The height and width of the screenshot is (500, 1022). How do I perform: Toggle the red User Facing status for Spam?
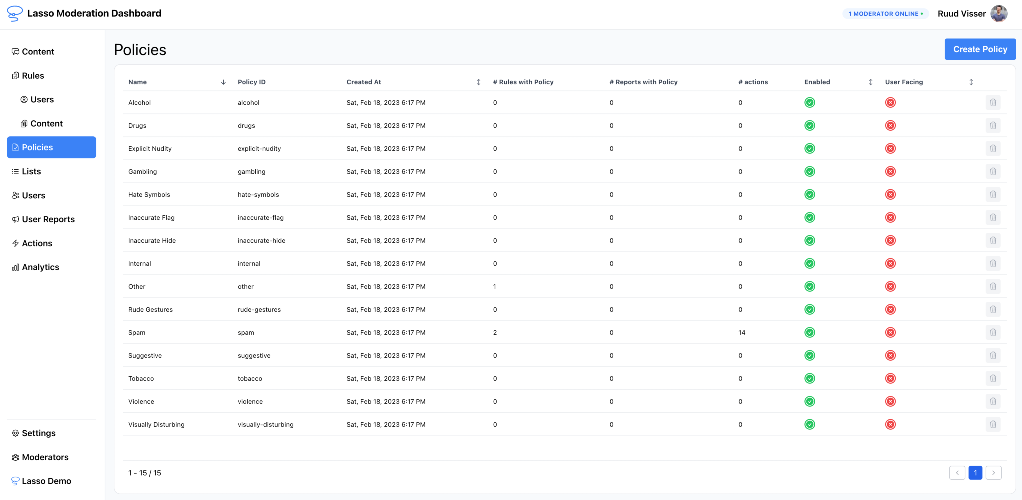coord(890,332)
